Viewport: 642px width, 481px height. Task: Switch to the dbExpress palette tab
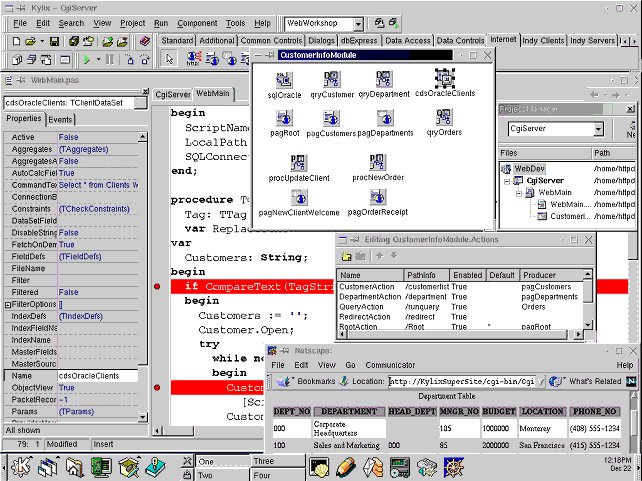tap(359, 41)
